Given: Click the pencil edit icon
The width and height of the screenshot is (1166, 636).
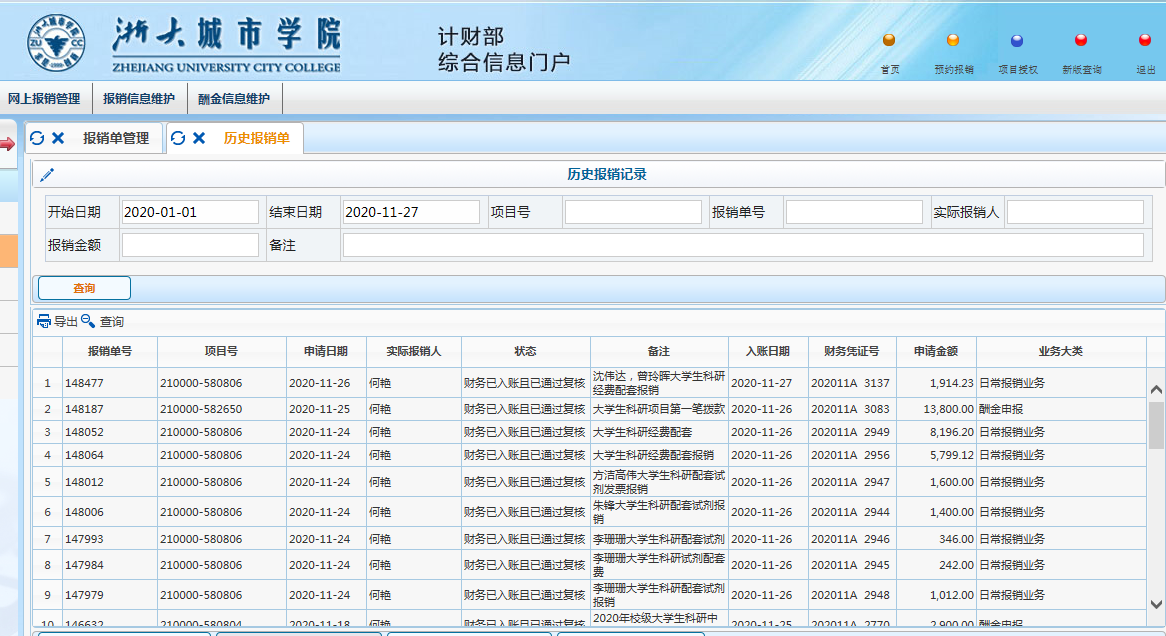Looking at the screenshot, I should tap(47, 175).
